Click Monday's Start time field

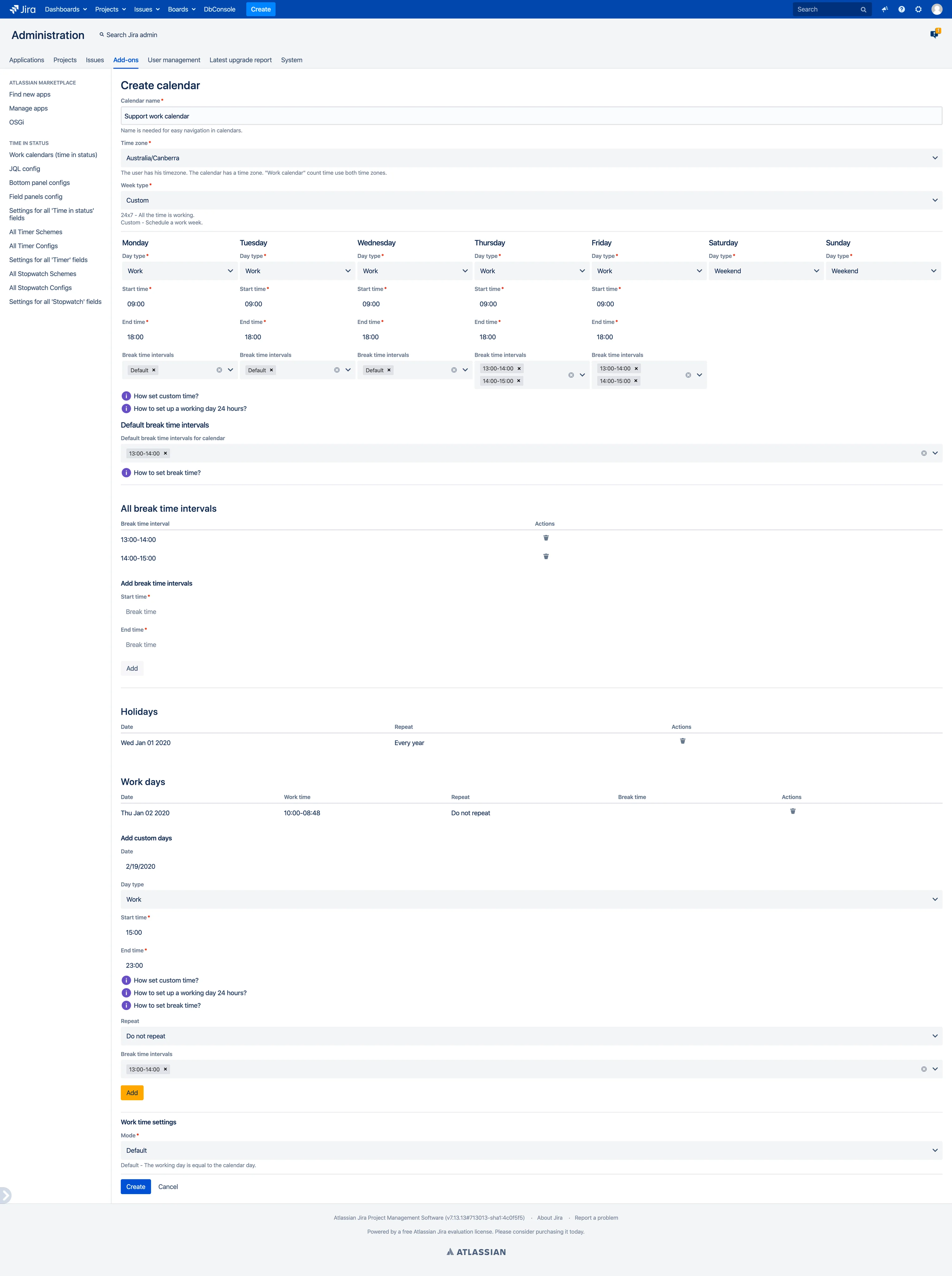pos(180,304)
